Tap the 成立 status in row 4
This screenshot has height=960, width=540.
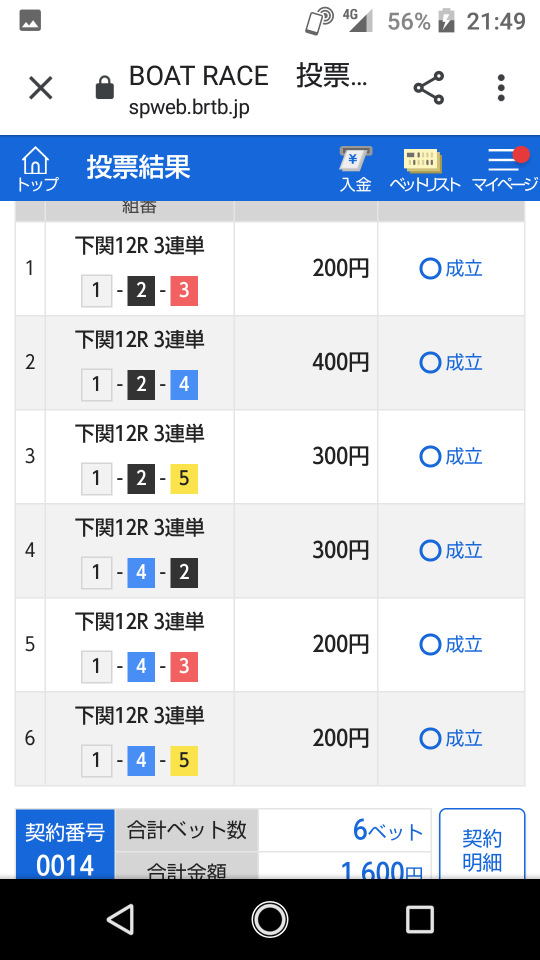[451, 550]
